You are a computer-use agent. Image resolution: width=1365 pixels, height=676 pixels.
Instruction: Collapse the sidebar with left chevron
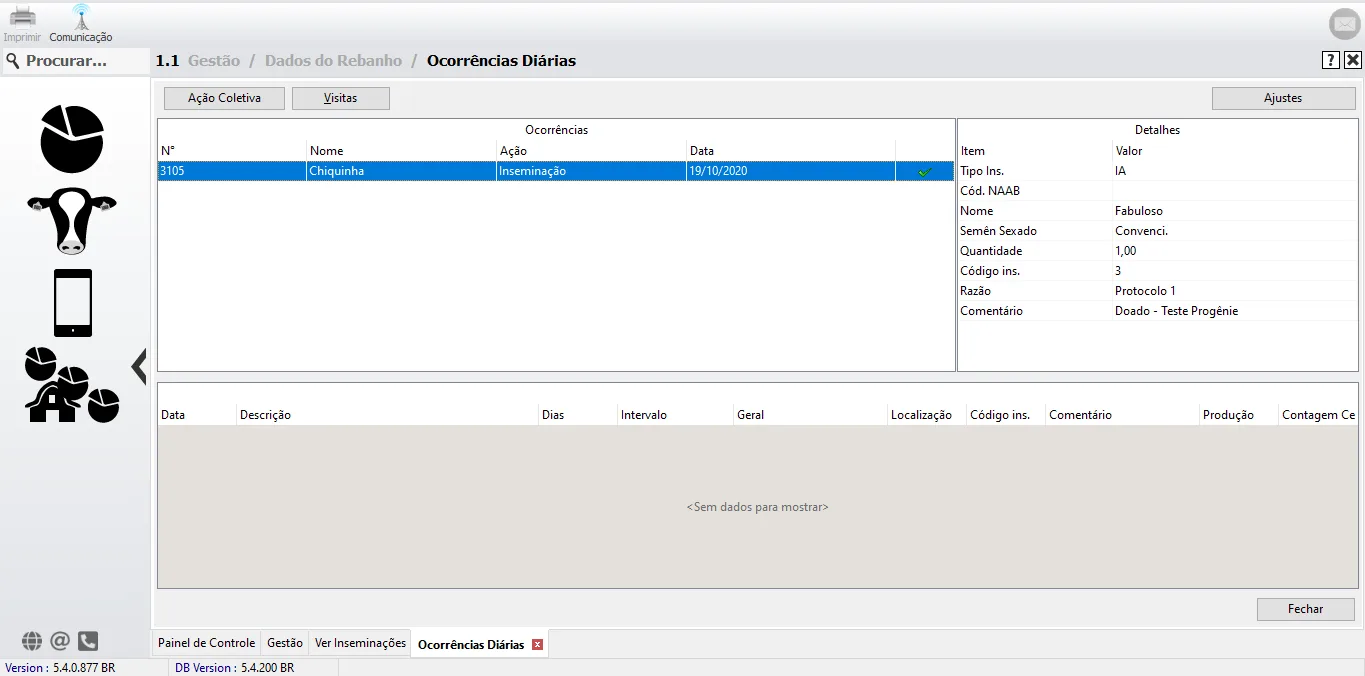[x=139, y=366]
